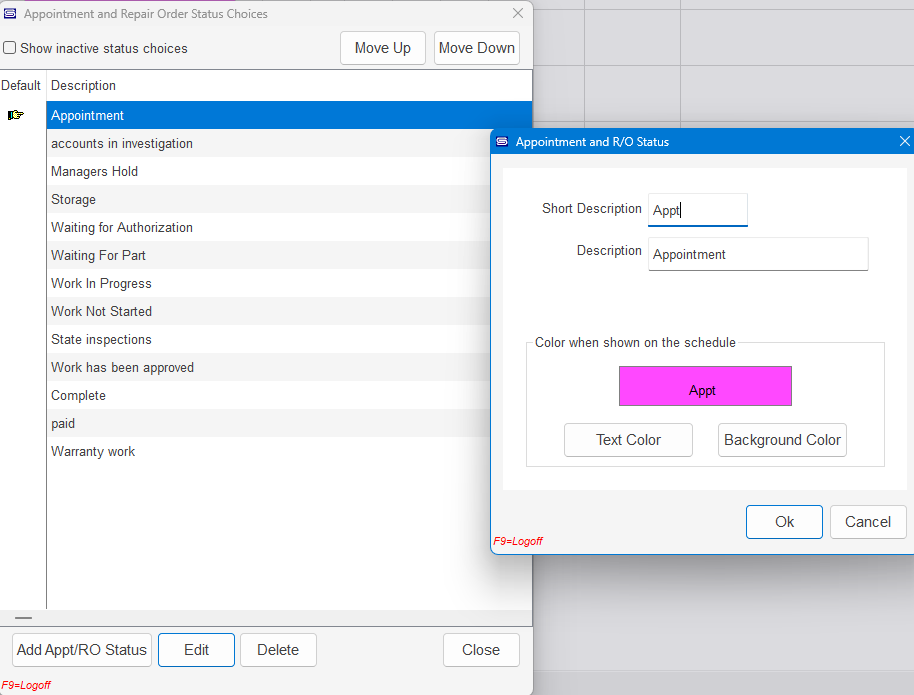Enable Show inactive status choices checkbox

tap(10, 48)
